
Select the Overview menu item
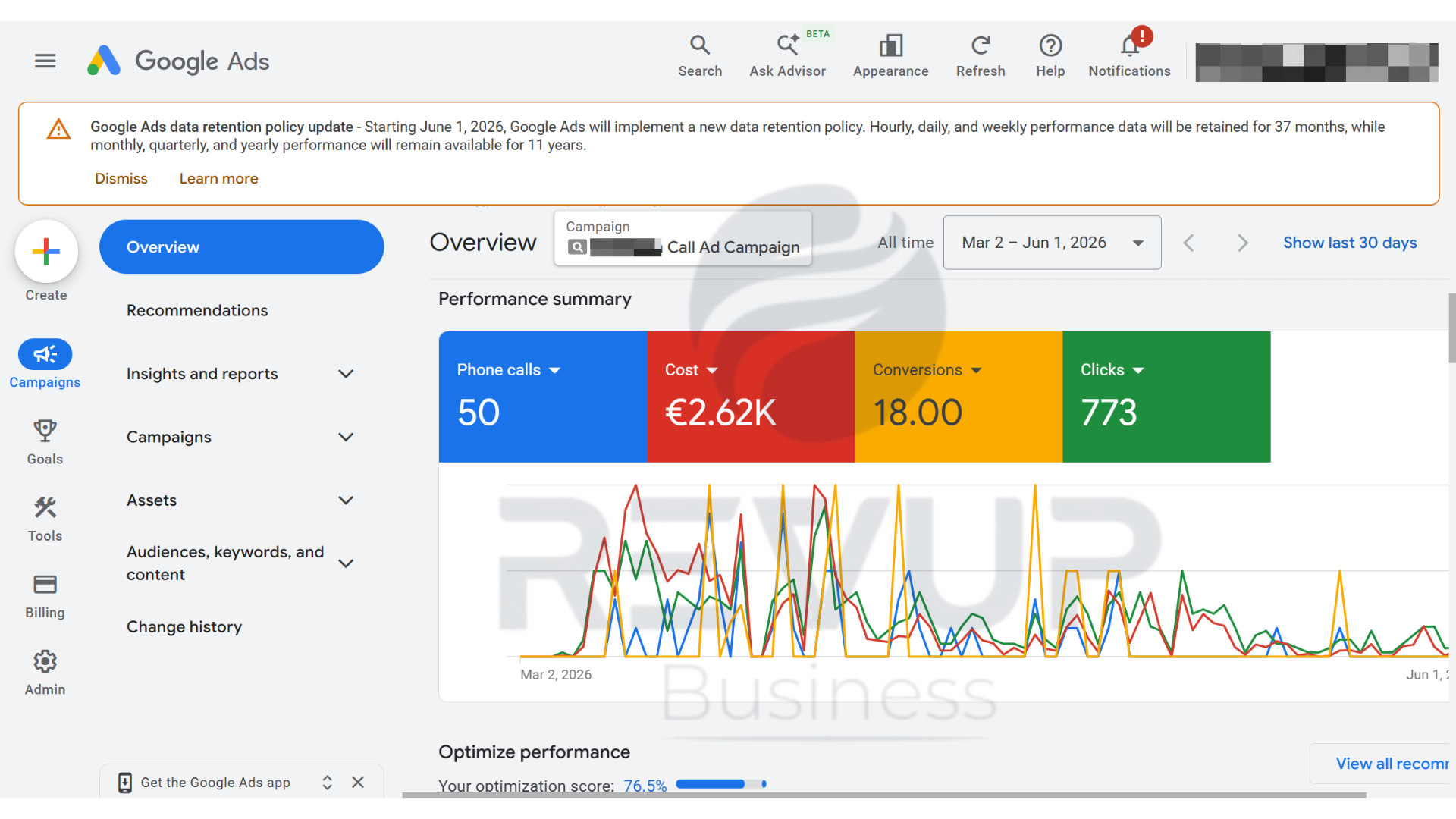pyautogui.click(x=241, y=247)
